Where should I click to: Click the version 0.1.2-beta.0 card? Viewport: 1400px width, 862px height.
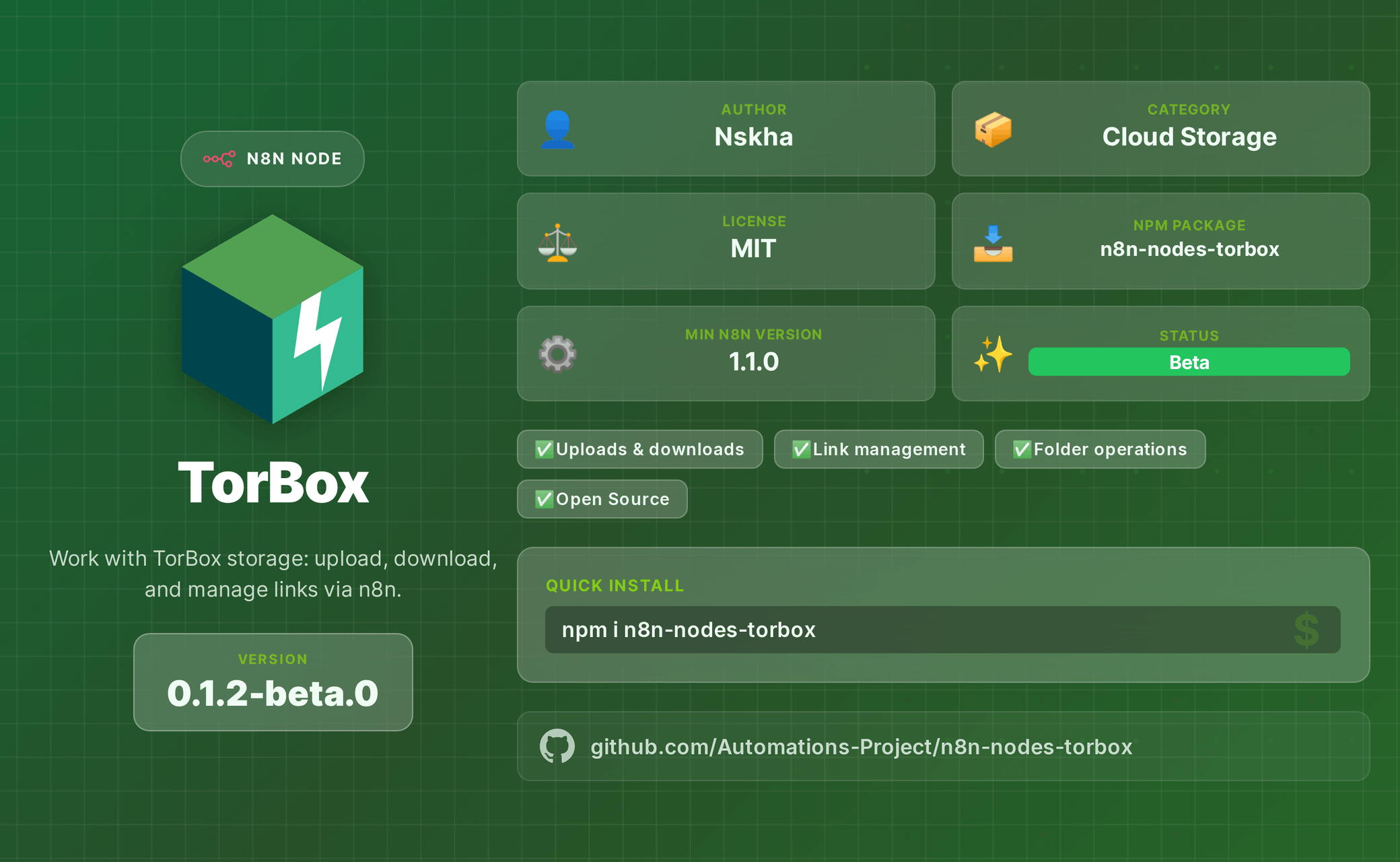click(273, 682)
